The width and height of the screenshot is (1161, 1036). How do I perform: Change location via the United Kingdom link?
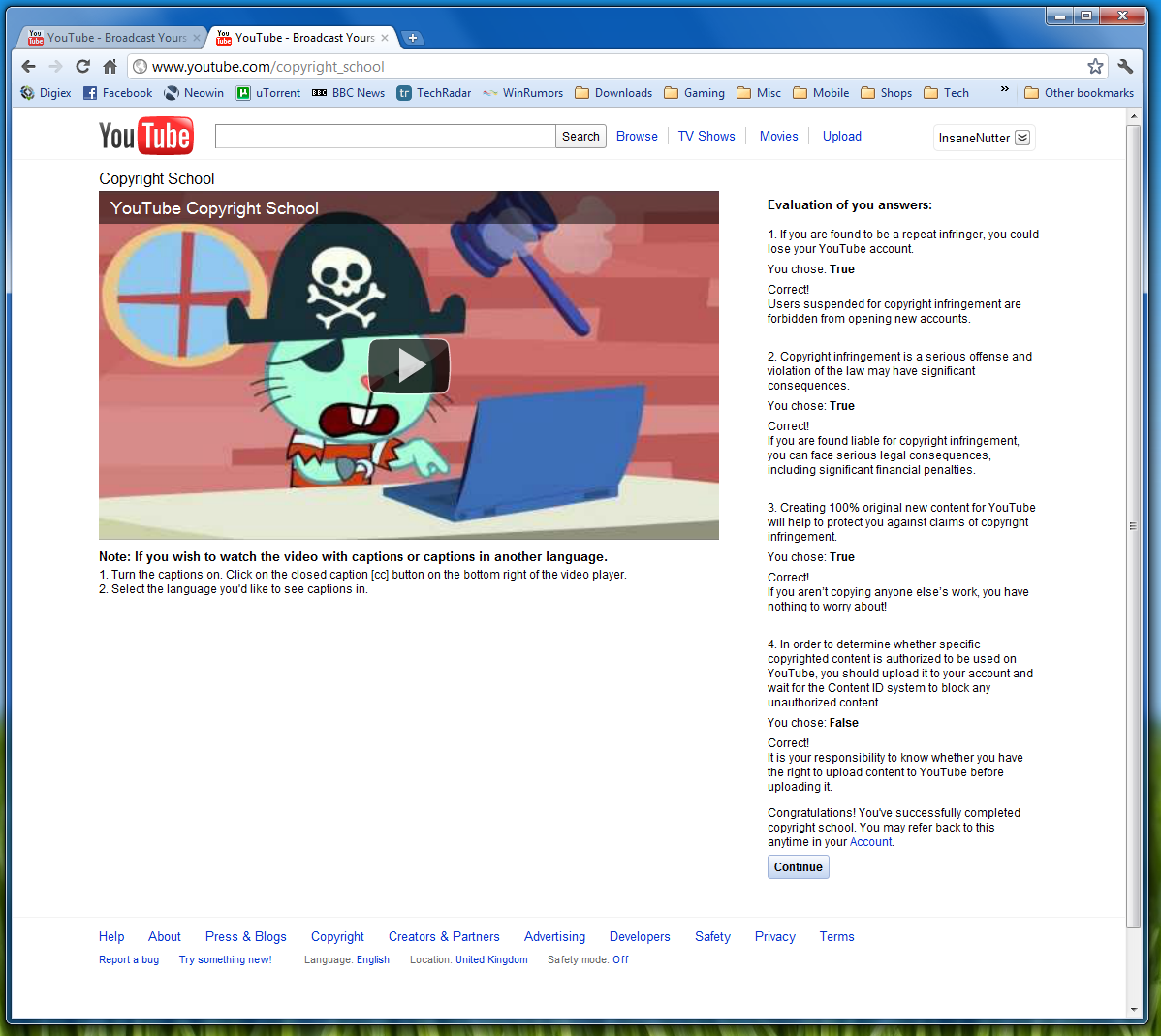(x=491, y=959)
